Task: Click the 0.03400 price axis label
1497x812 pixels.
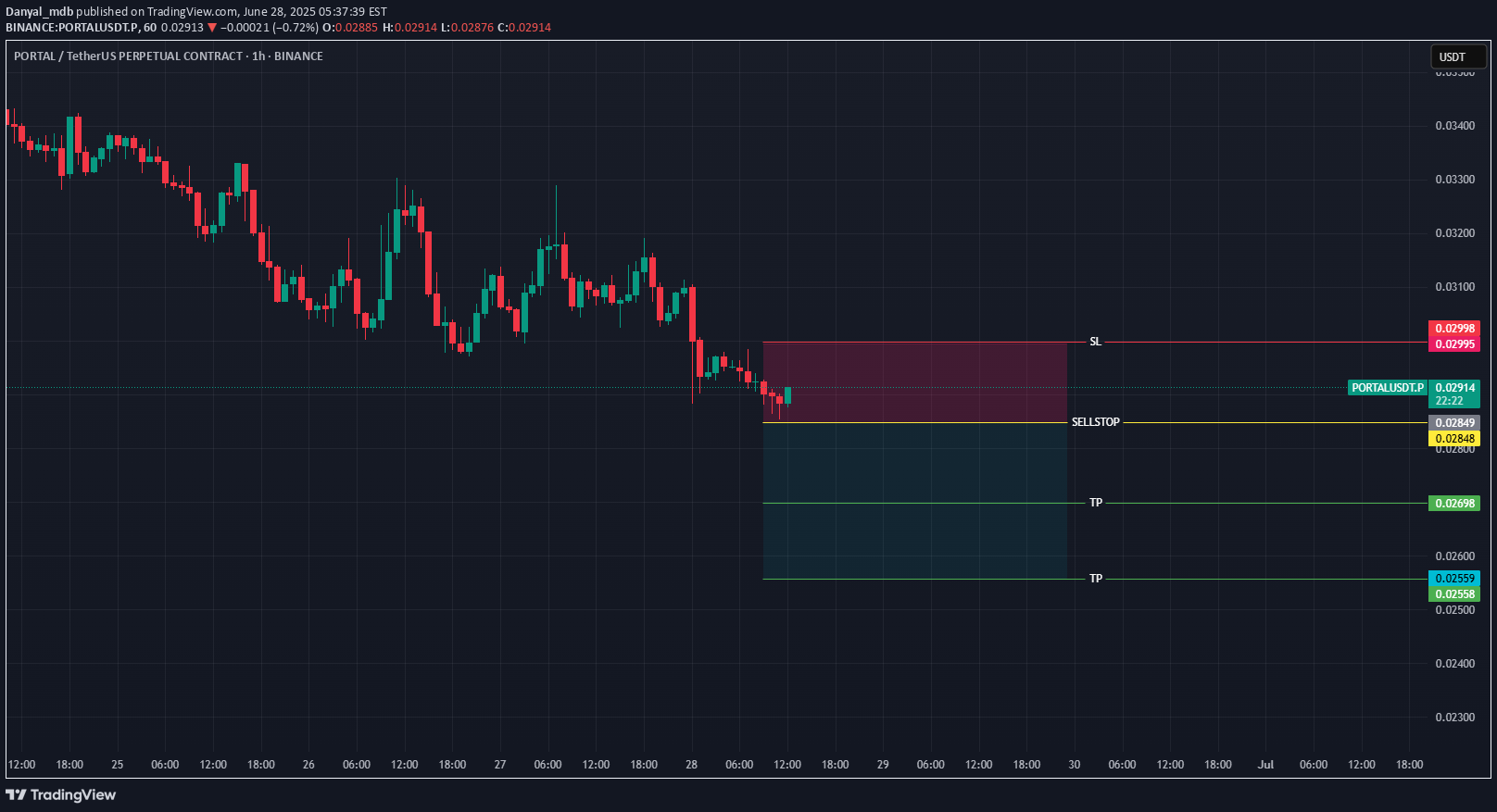Action: pyautogui.click(x=1454, y=126)
